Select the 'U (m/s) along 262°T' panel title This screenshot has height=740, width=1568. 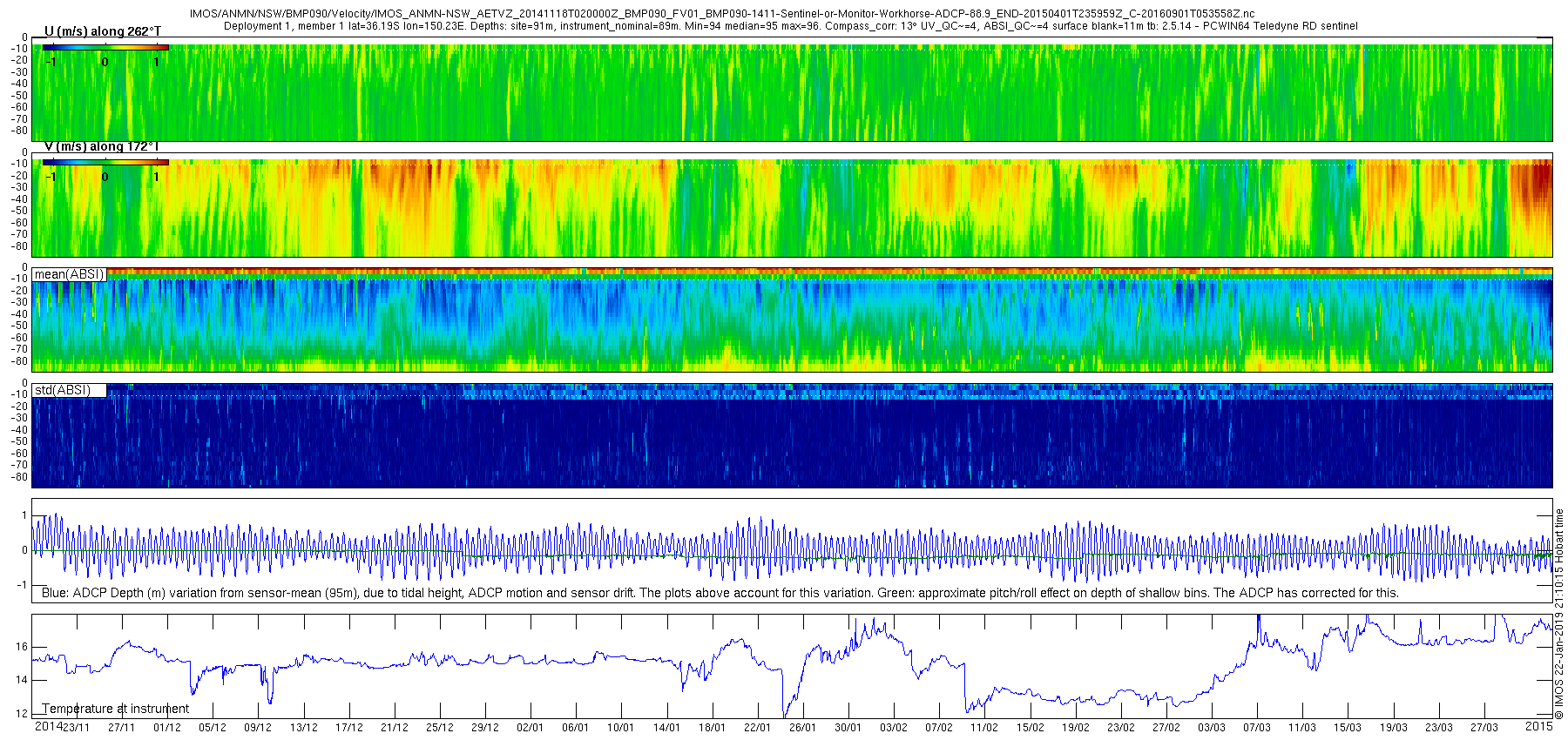tap(103, 31)
